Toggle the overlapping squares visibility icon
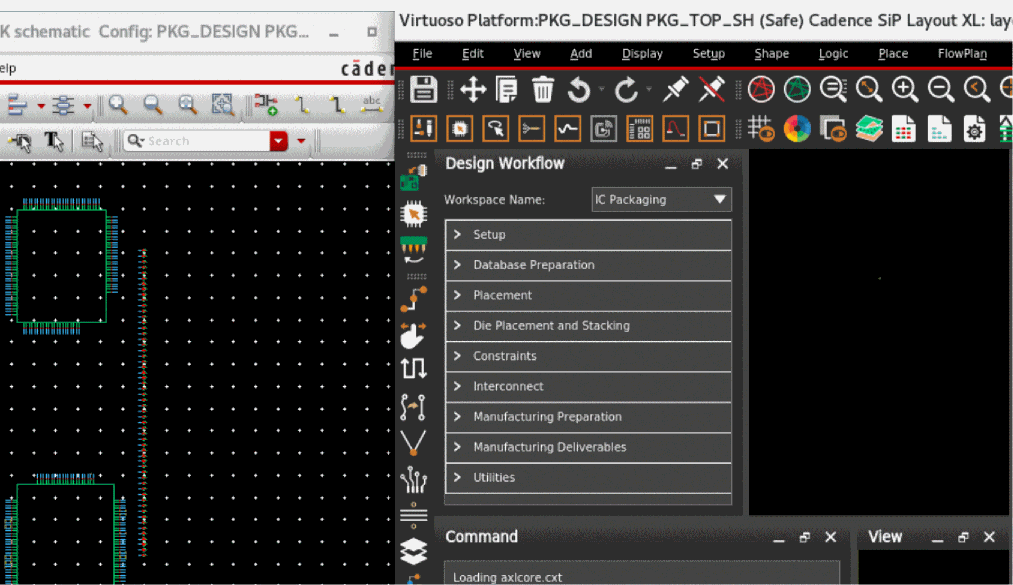The height and width of the screenshot is (585, 1013). tap(833, 129)
